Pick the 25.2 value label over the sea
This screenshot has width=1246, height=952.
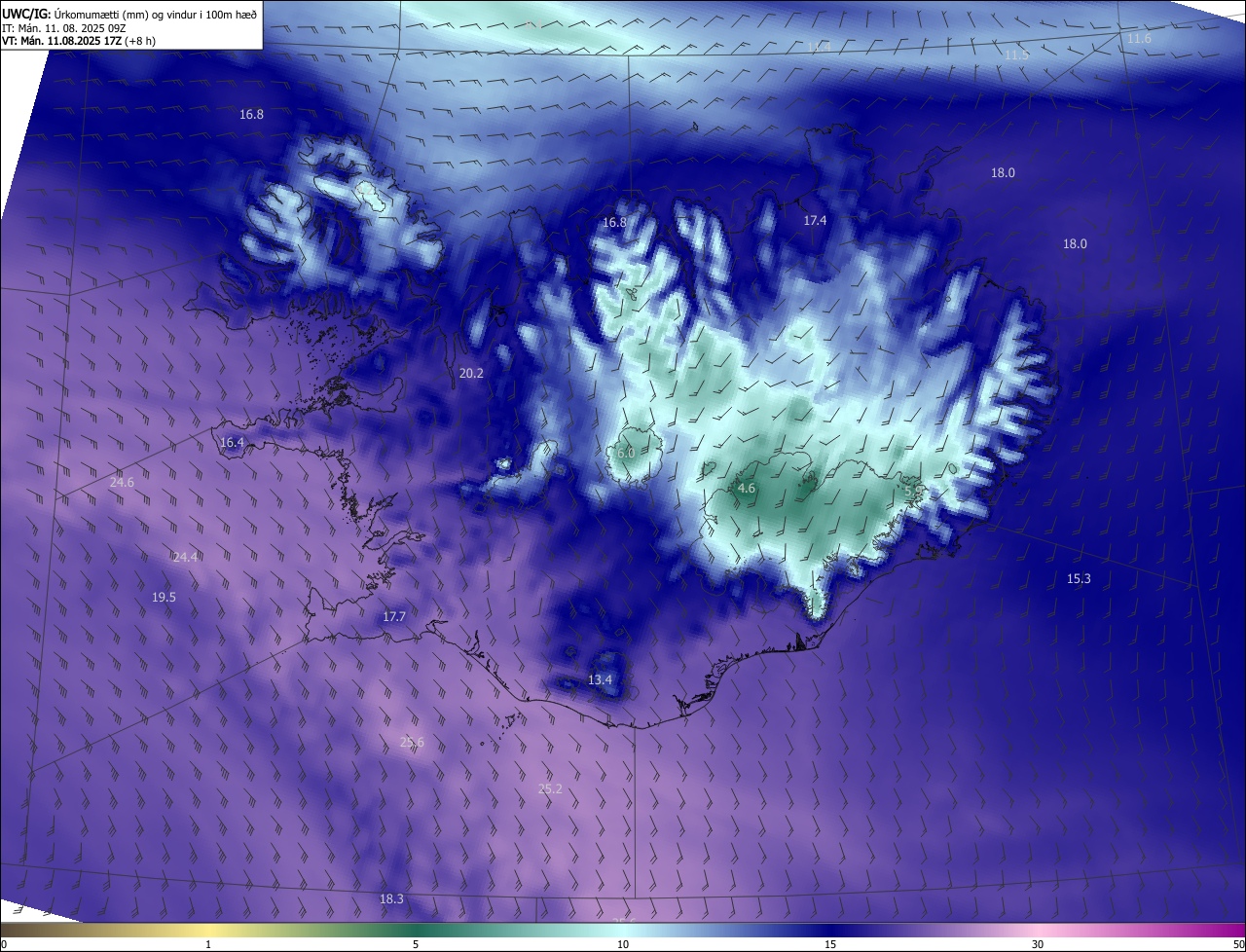tap(550, 788)
